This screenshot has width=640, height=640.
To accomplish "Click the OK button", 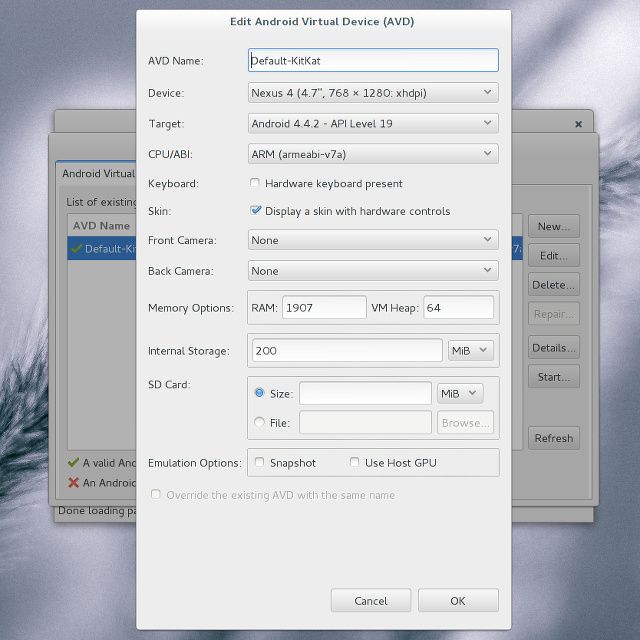I will coord(458,600).
